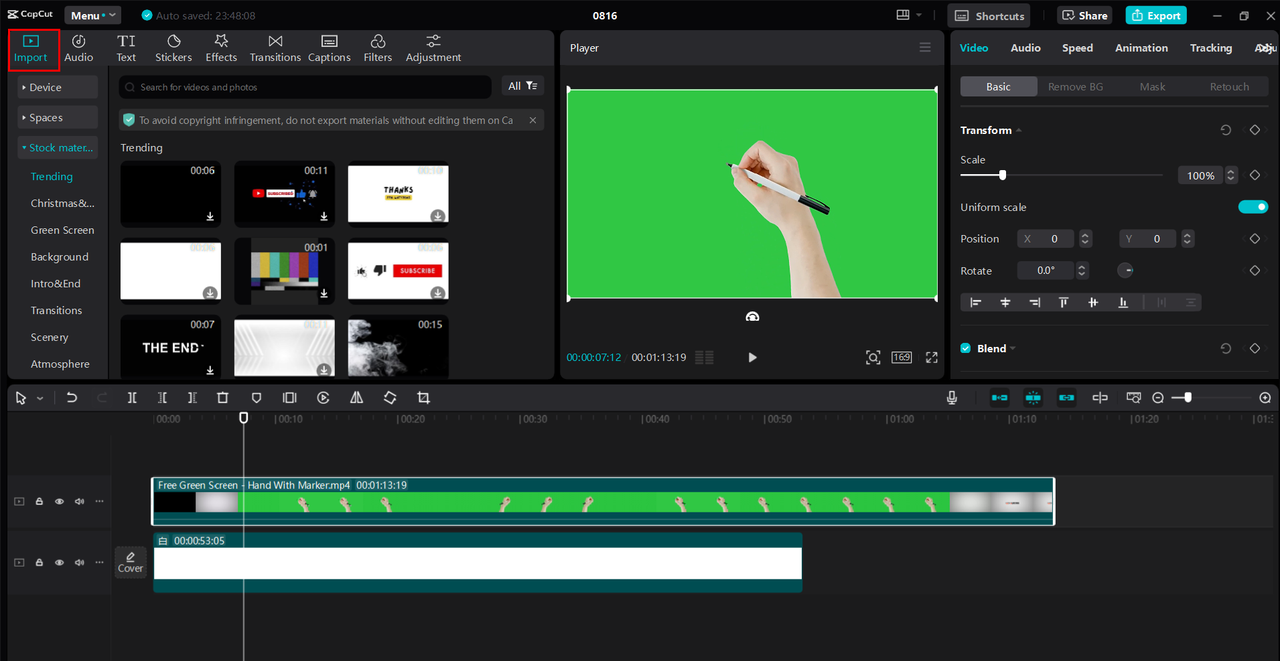Click the Split clip tool
The image size is (1280, 661).
[132, 397]
